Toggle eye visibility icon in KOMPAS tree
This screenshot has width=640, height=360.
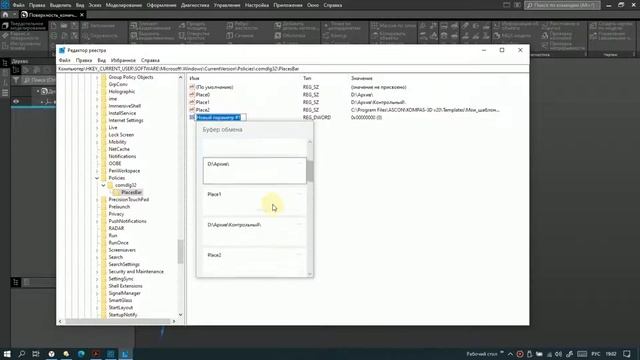click(x=16, y=101)
